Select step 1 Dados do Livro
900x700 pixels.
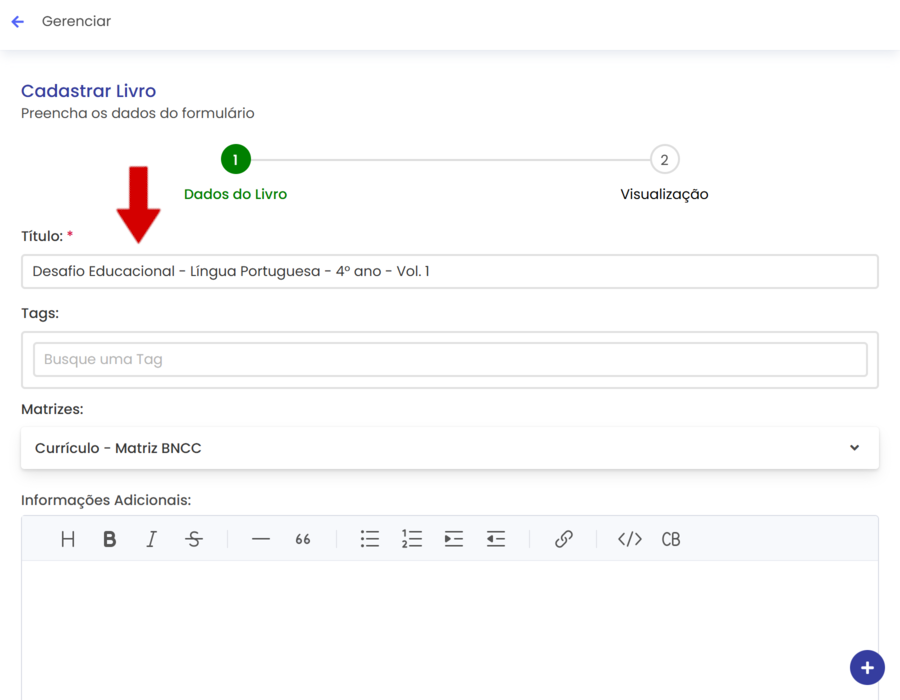236,160
